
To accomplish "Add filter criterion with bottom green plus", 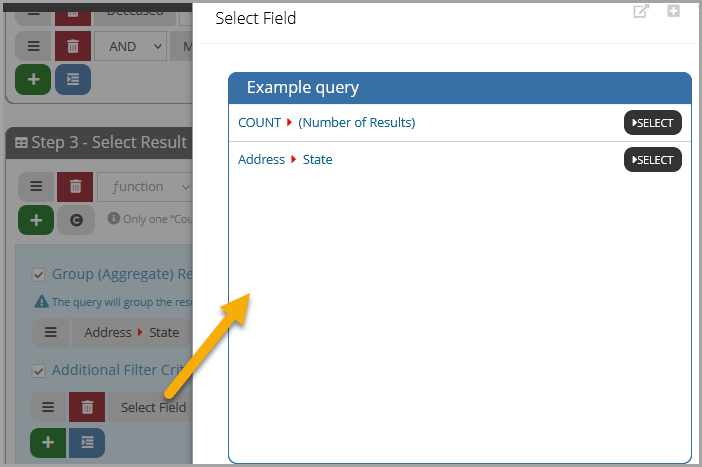I will (48, 443).
